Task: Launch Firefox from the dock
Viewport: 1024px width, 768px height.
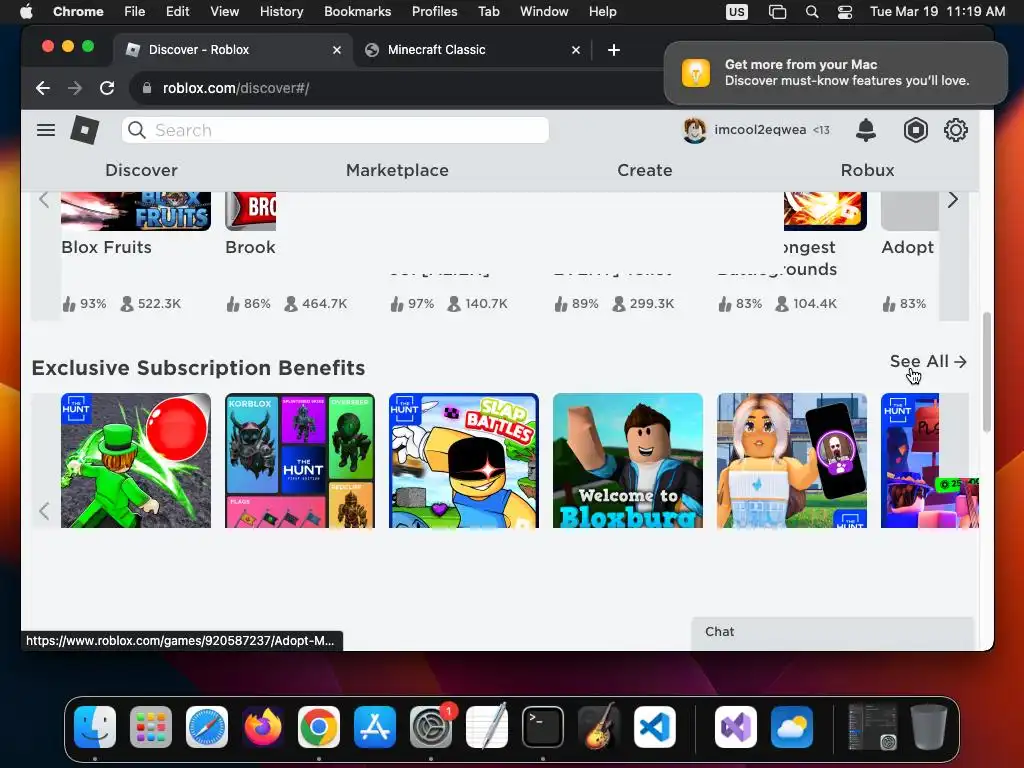Action: [x=263, y=727]
